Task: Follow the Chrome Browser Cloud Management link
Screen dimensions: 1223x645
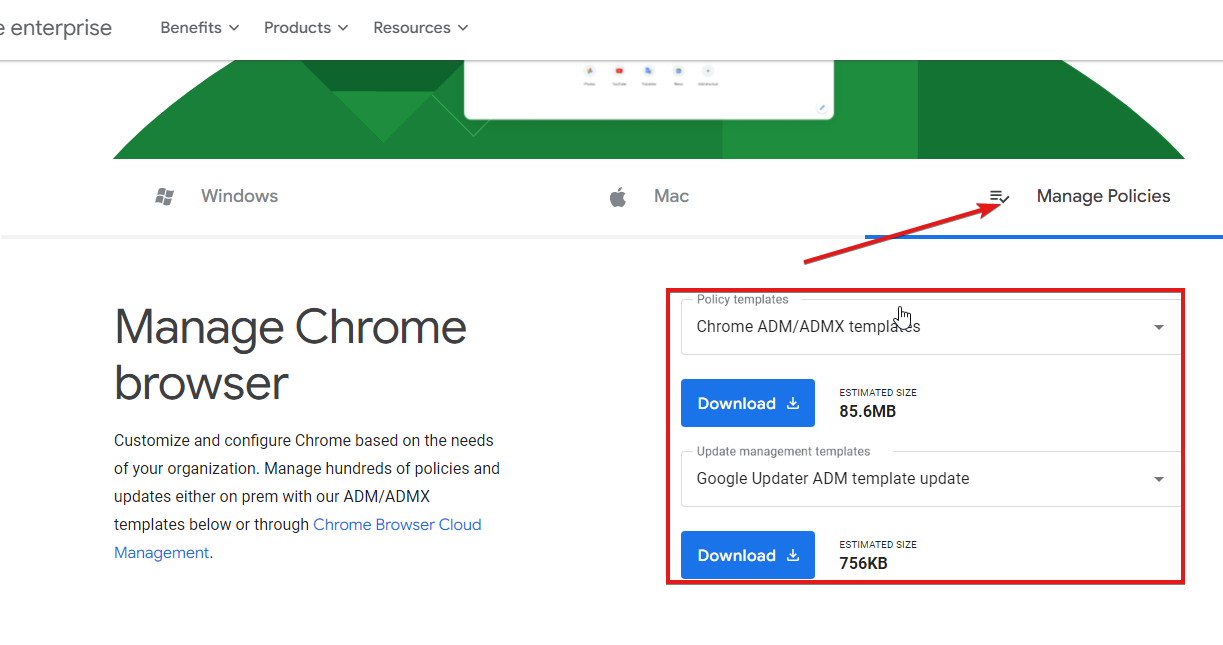Action: tap(298, 538)
